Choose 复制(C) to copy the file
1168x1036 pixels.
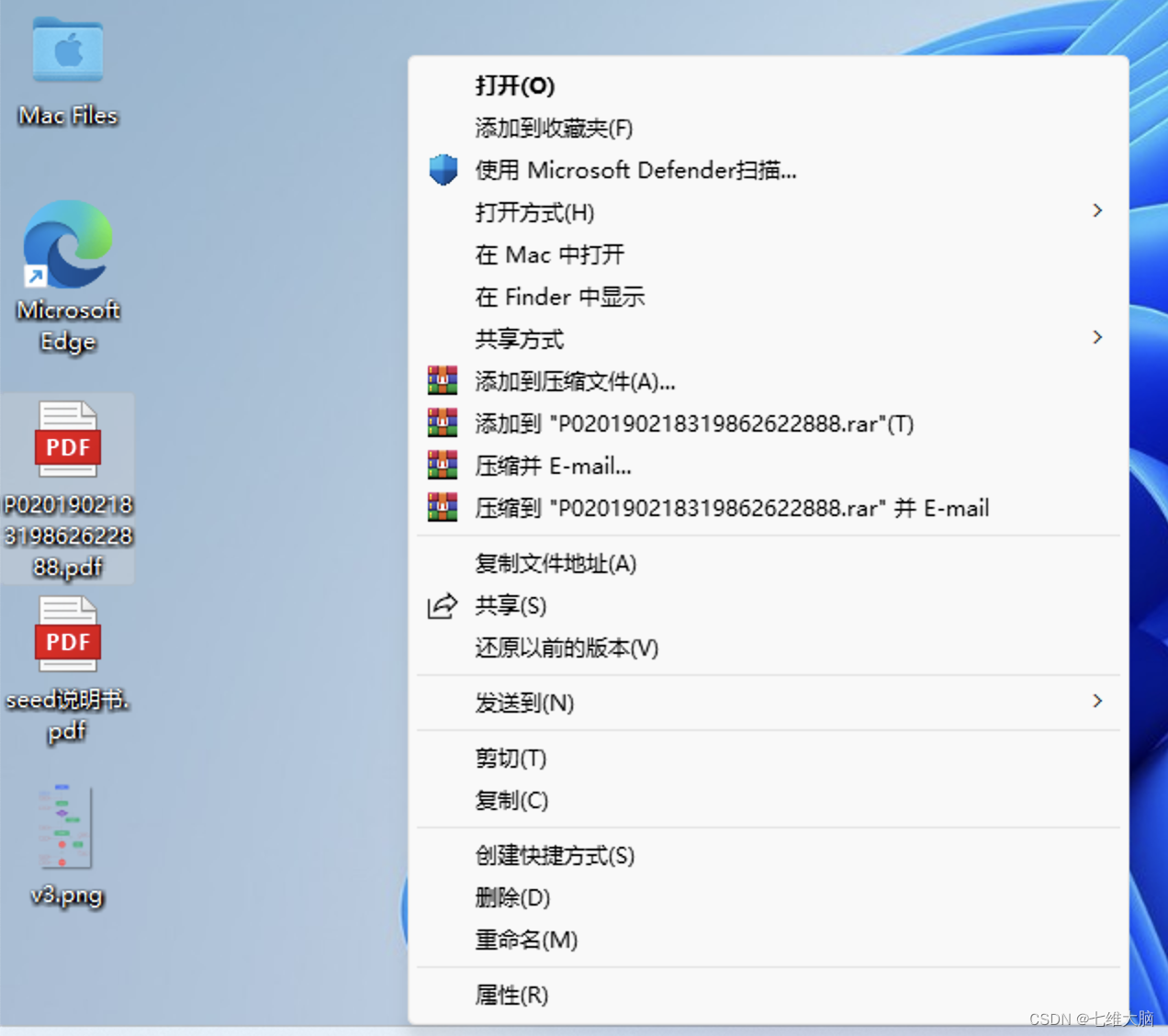click(769, 800)
